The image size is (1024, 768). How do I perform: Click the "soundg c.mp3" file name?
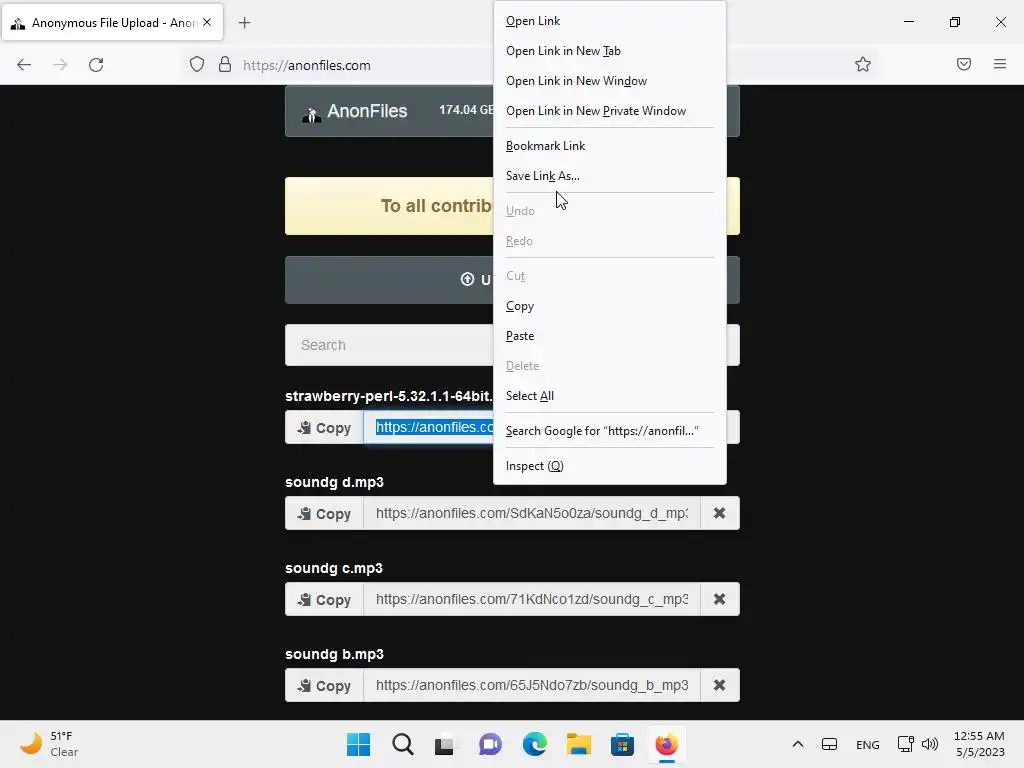(334, 568)
